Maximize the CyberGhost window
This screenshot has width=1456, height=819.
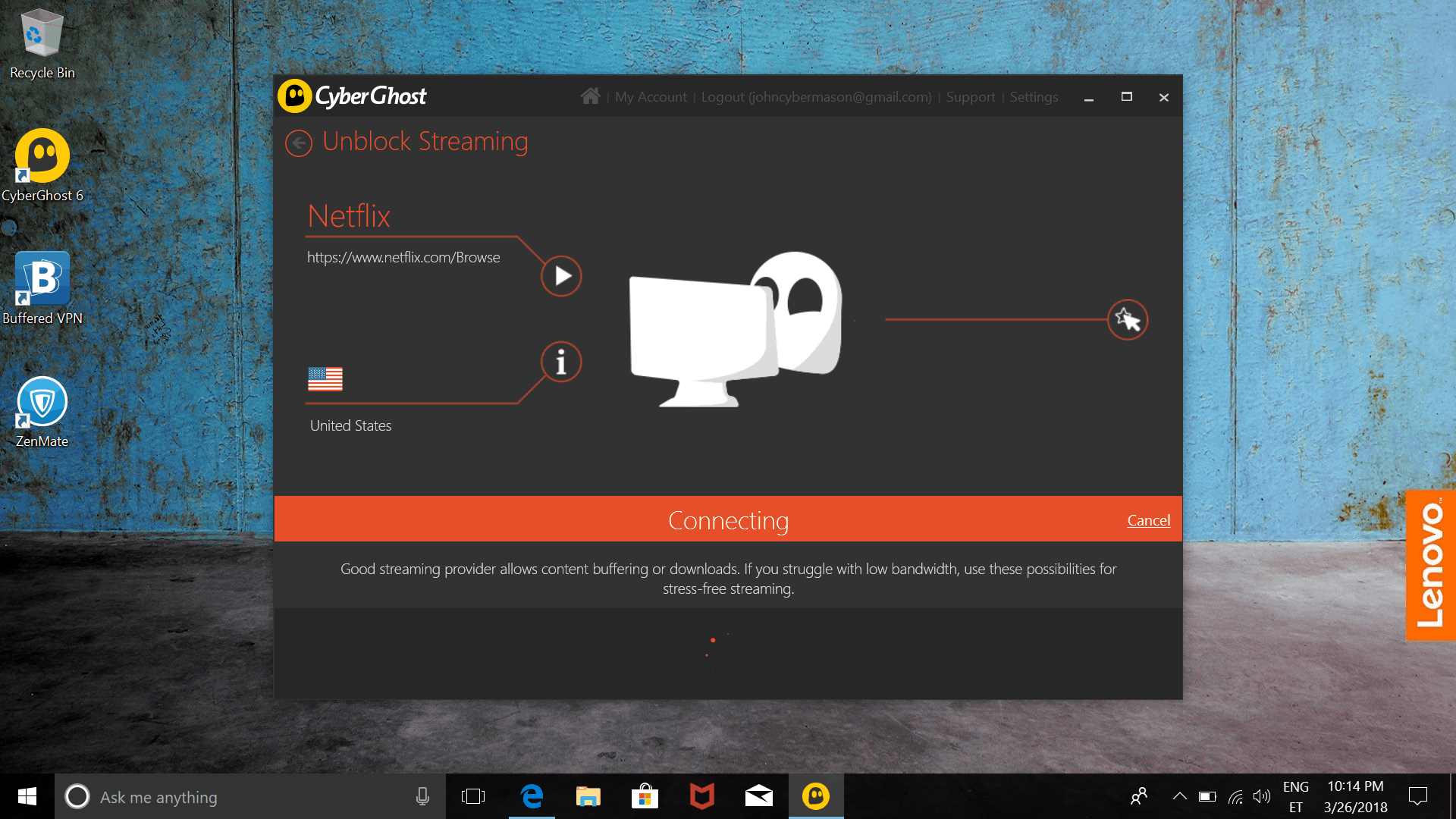(x=1127, y=97)
